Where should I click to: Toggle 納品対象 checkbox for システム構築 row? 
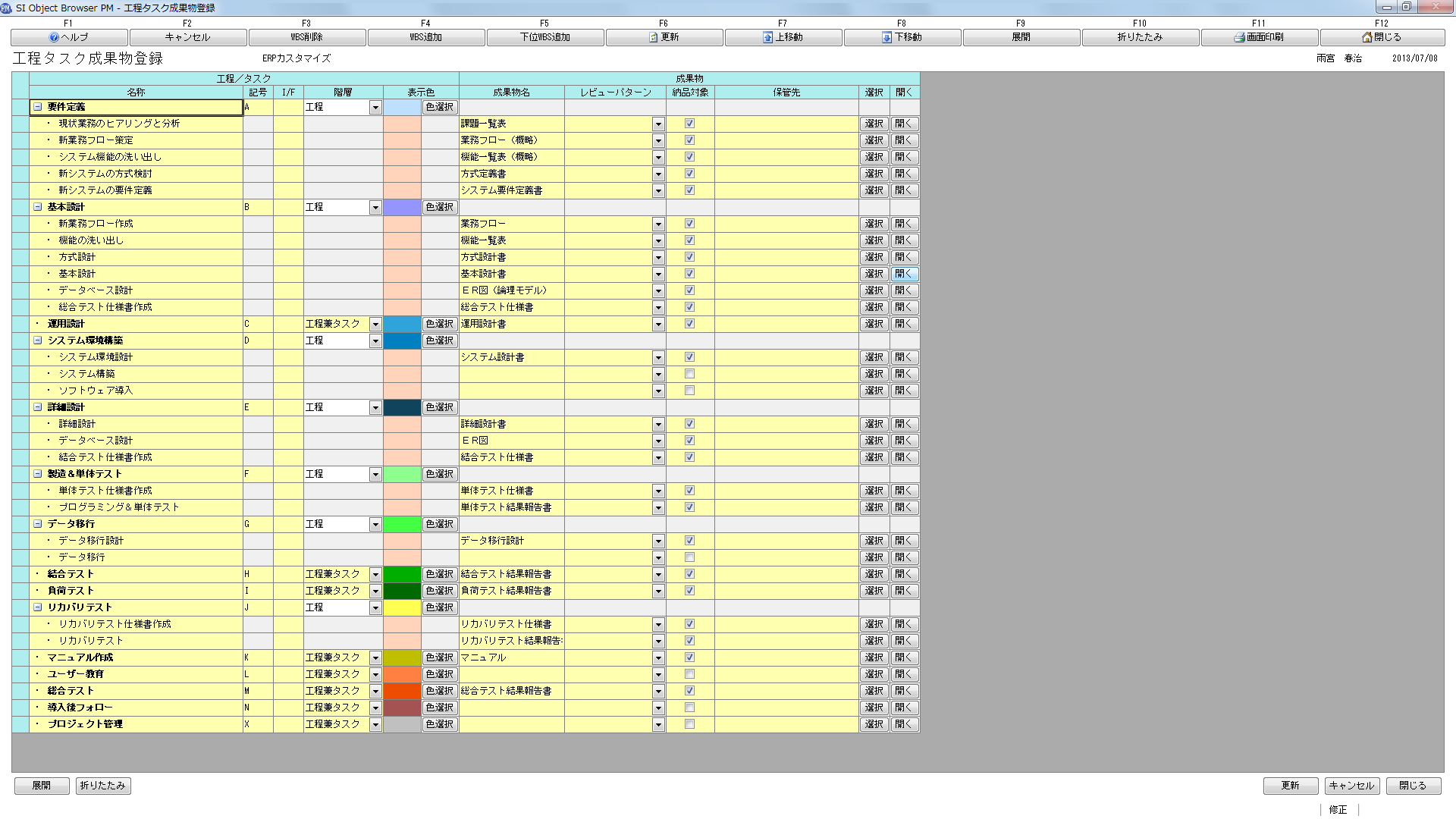[x=689, y=374]
